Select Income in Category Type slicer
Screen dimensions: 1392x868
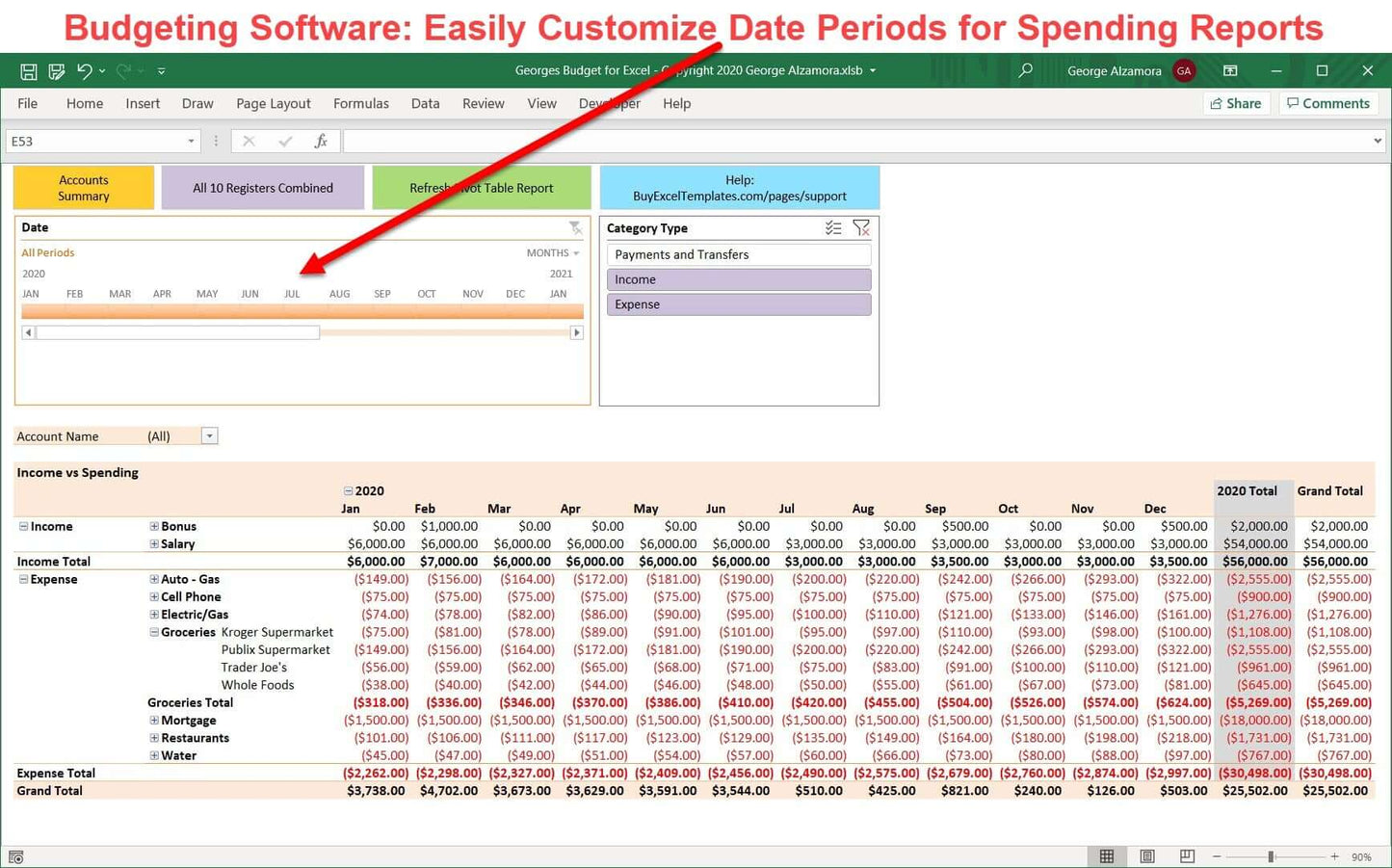(x=738, y=279)
